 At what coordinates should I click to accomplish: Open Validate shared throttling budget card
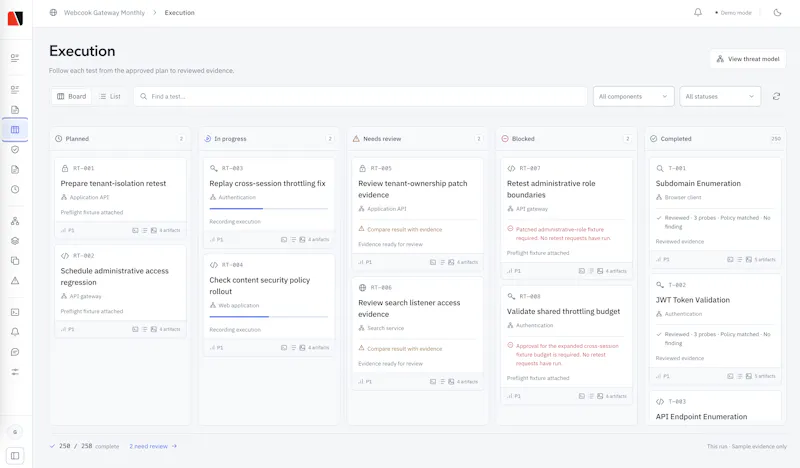tap(566, 345)
